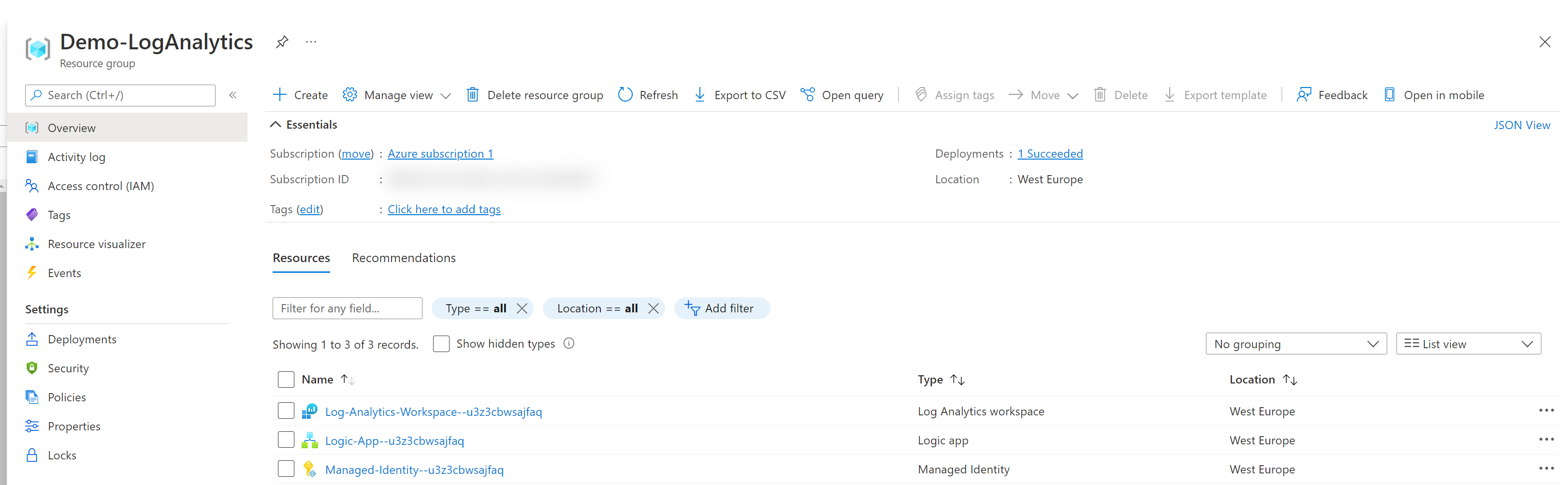Click the subscription (move) link
The image size is (1568, 485).
pyautogui.click(x=355, y=154)
